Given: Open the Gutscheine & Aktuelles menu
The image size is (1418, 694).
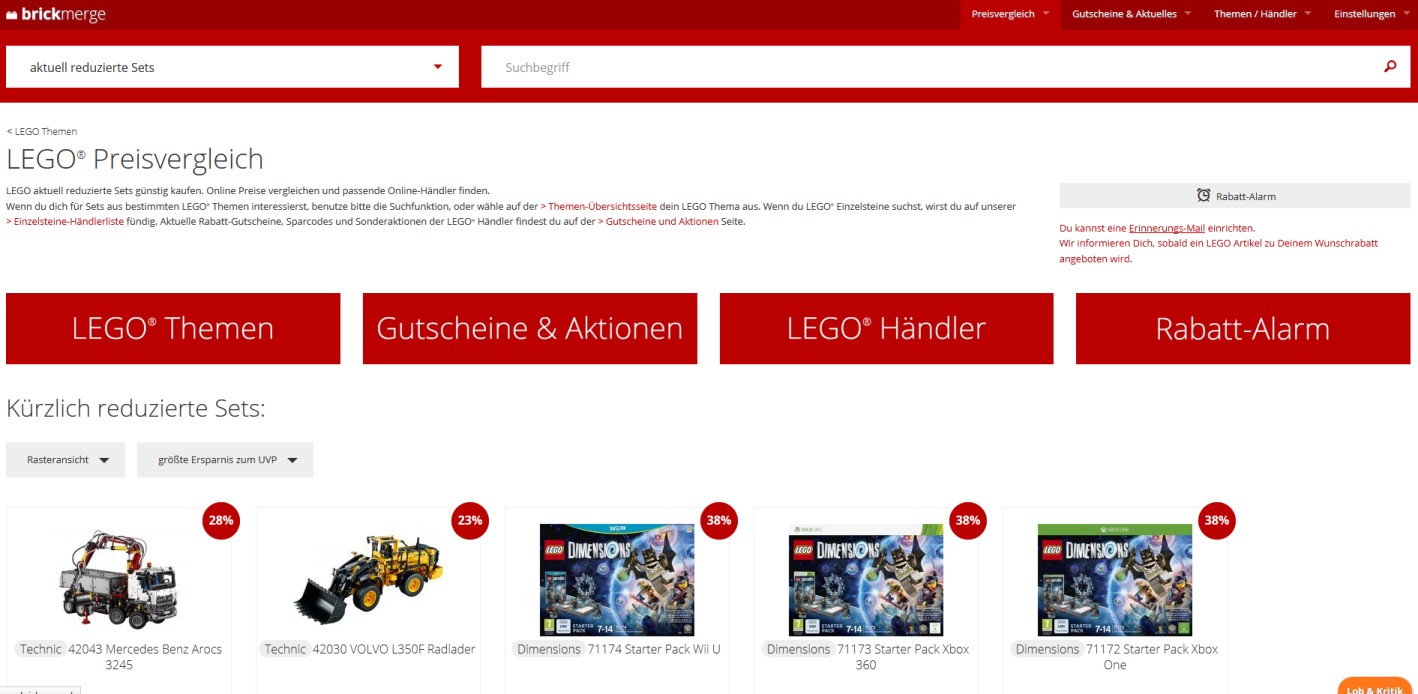Looking at the screenshot, I should click(x=1131, y=14).
